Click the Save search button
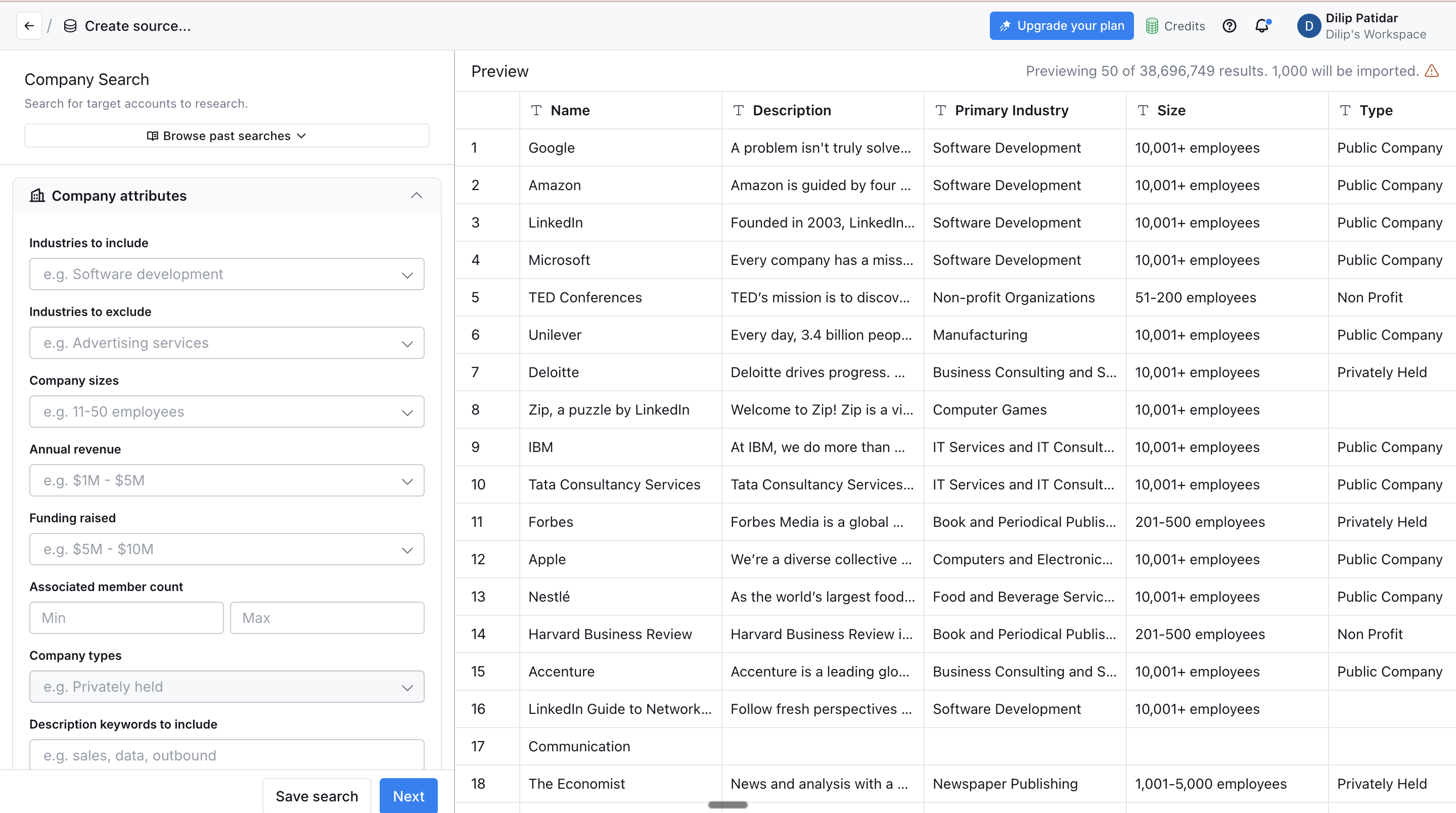Image resolution: width=1456 pixels, height=813 pixels. 316,796
